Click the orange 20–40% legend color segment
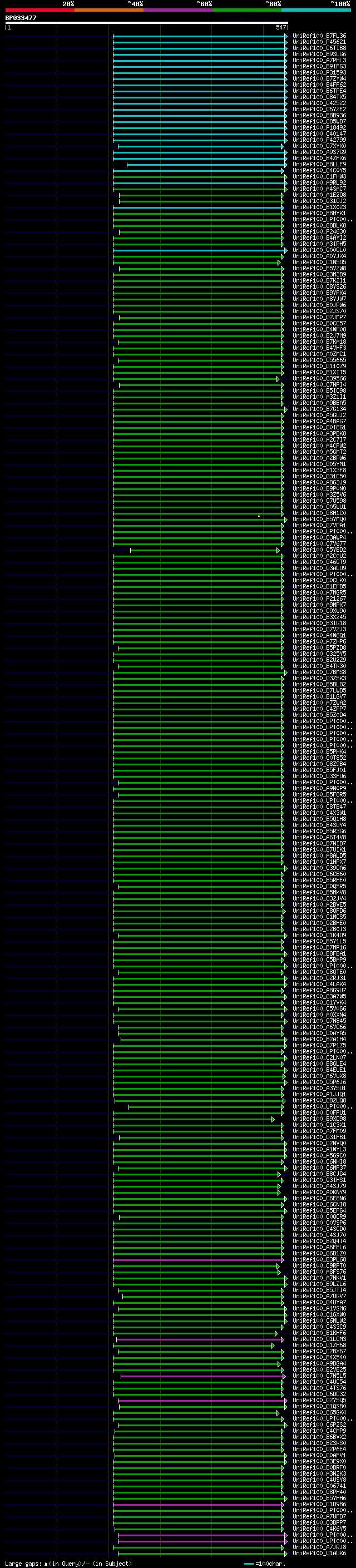 109,10
